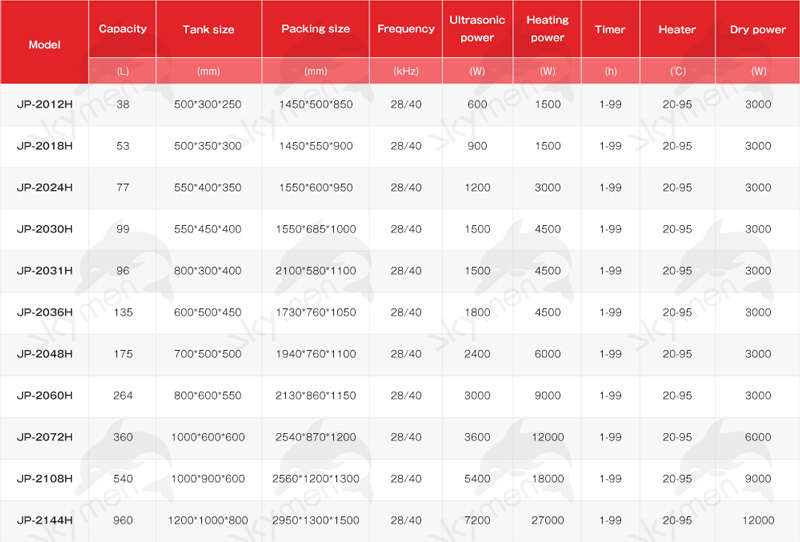Click packing size 2950*1300*1500
800x542 pixels.
click(x=315, y=520)
